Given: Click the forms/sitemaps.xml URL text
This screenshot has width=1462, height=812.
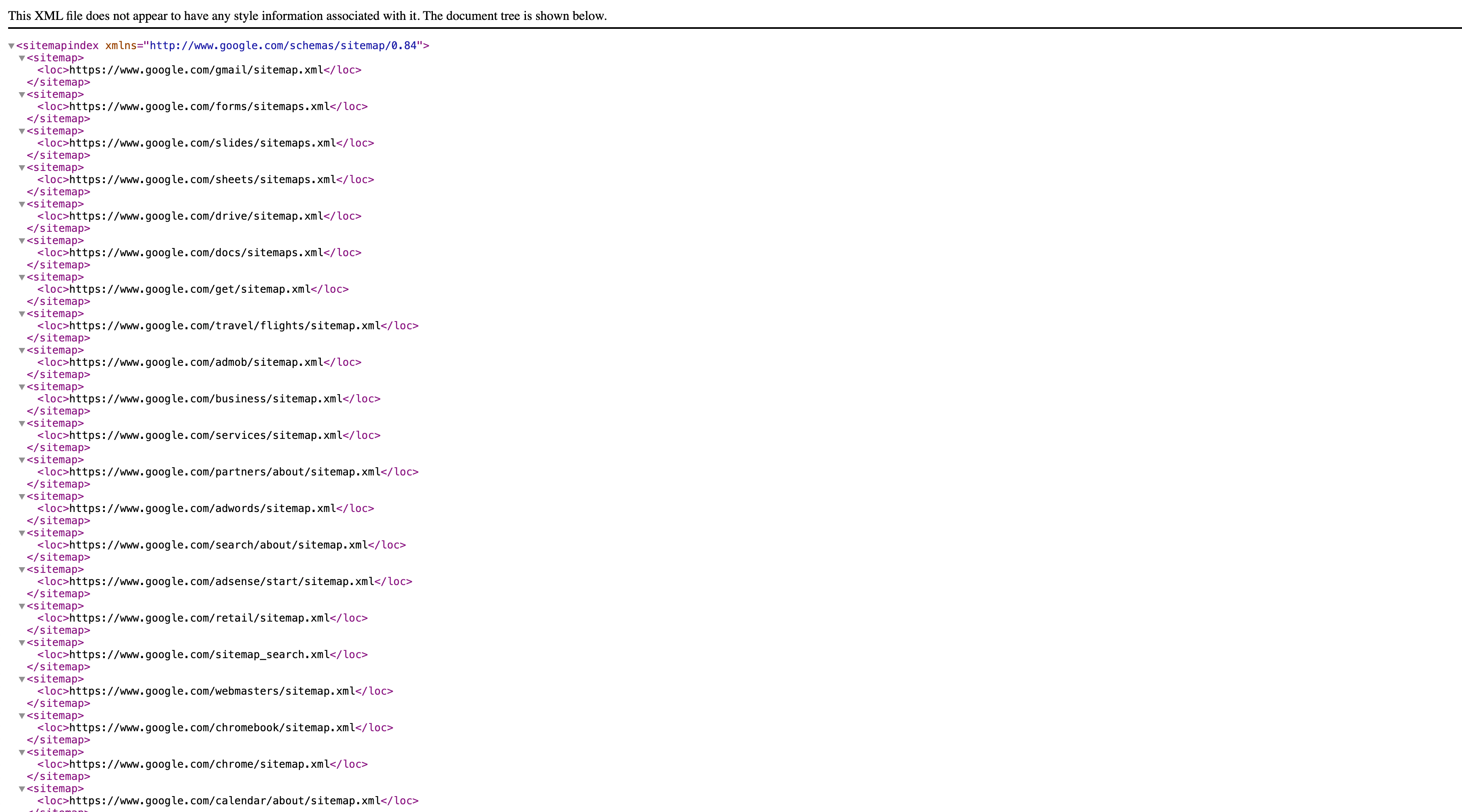Looking at the screenshot, I should click(199, 107).
